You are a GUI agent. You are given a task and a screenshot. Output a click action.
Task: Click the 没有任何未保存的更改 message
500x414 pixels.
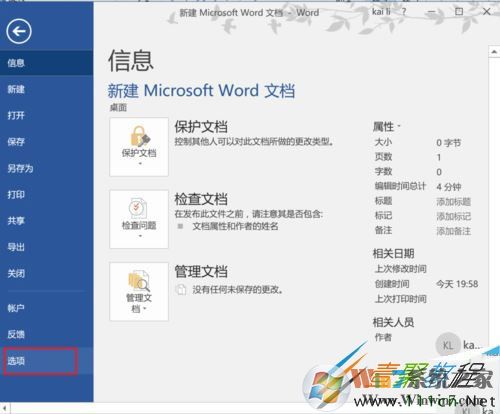tap(238, 290)
